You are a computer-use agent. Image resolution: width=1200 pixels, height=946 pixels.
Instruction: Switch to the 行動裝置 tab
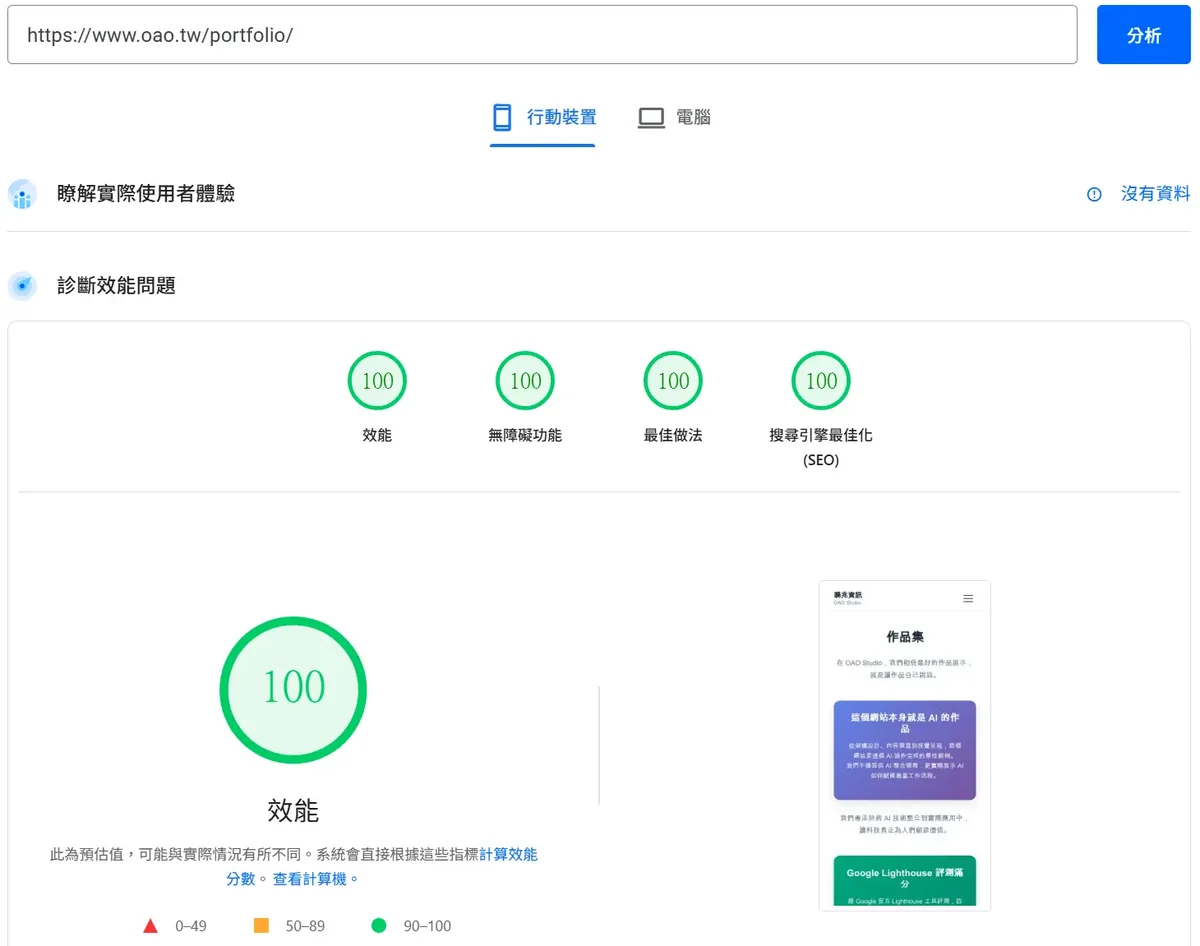543,117
